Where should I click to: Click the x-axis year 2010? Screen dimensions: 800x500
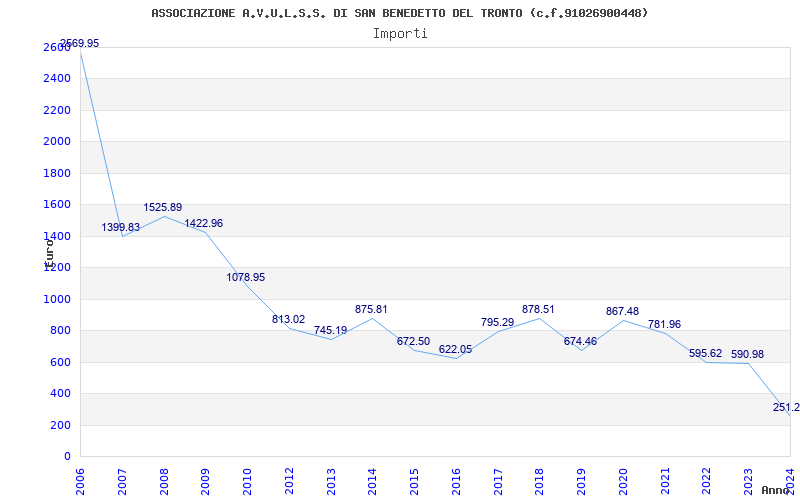[x=247, y=481]
